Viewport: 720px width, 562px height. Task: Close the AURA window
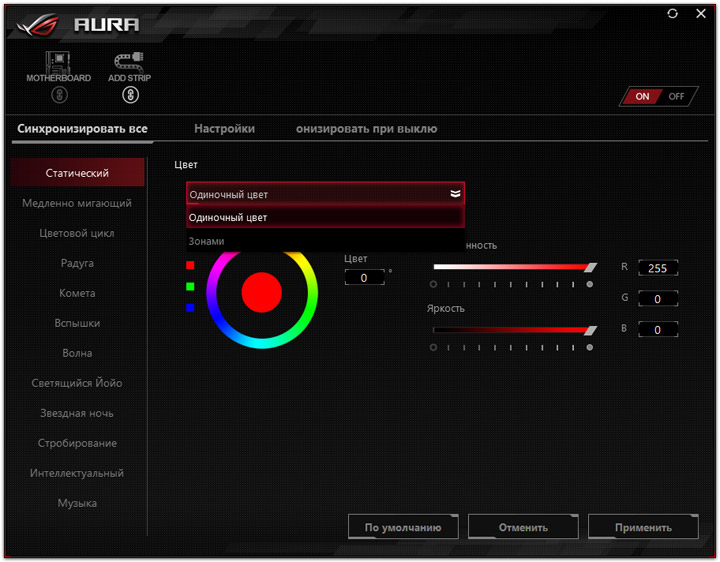(x=701, y=14)
